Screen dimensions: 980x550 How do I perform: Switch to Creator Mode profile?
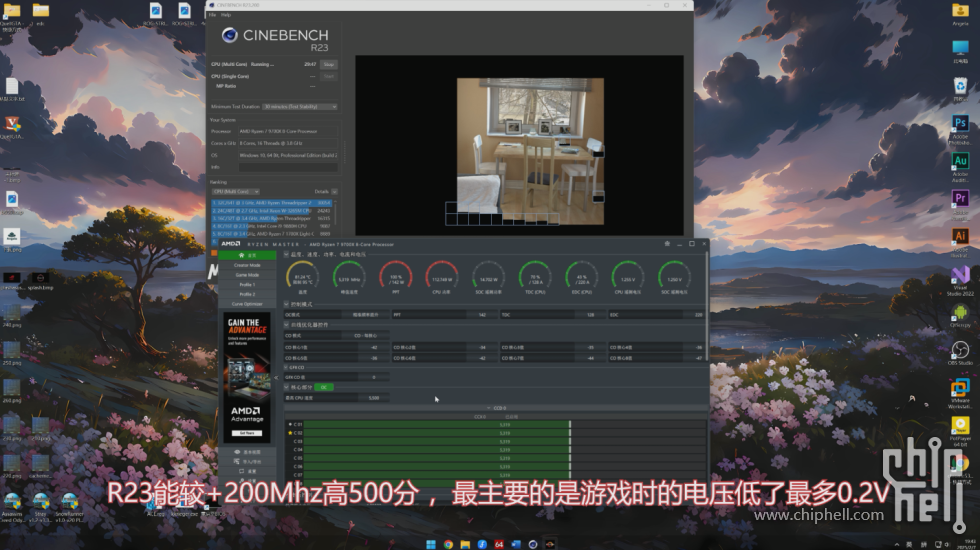pyautogui.click(x=247, y=265)
